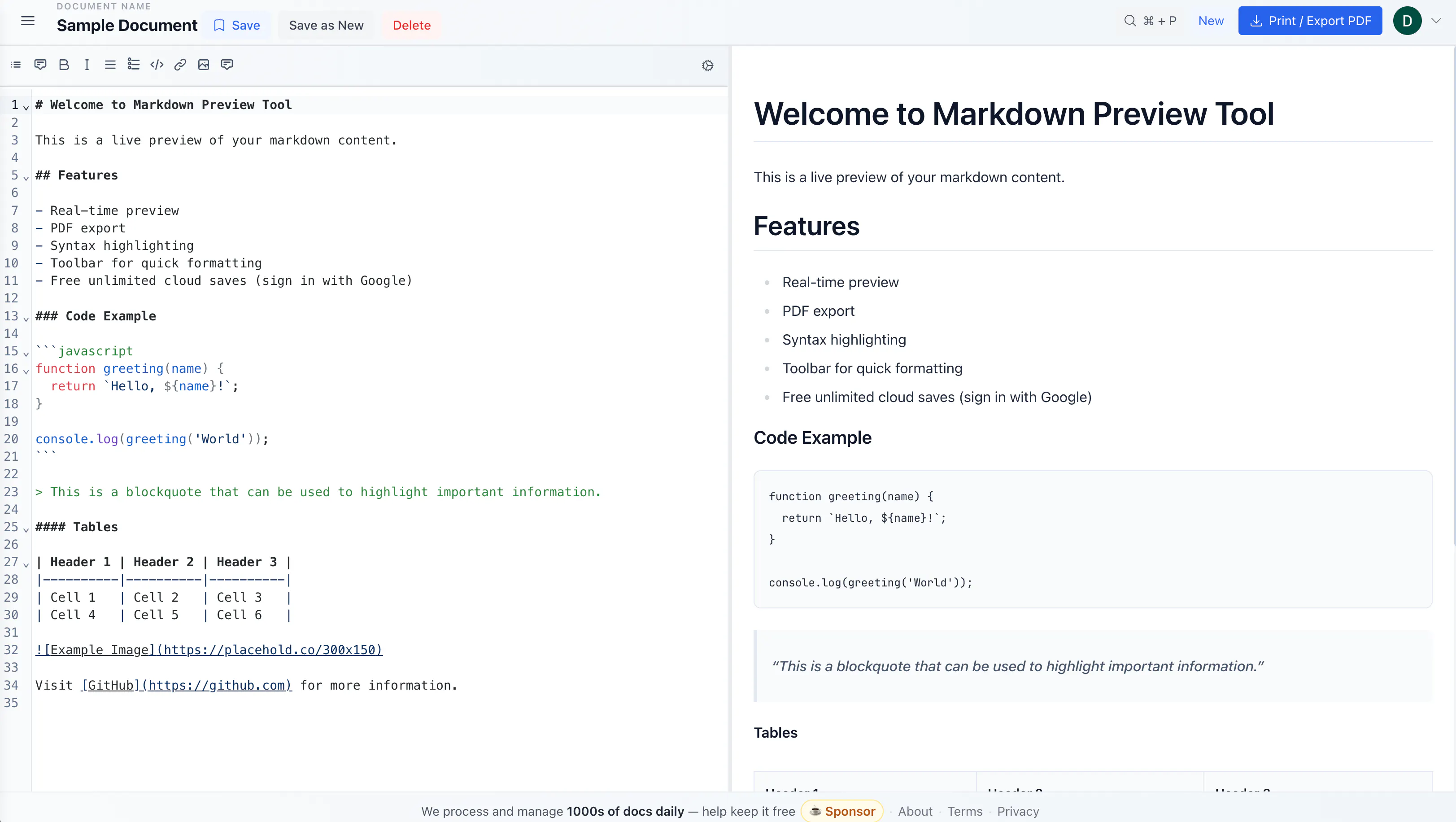The image size is (1456, 822).
Task: Click Print / Export PDF
Action: [1310, 21]
